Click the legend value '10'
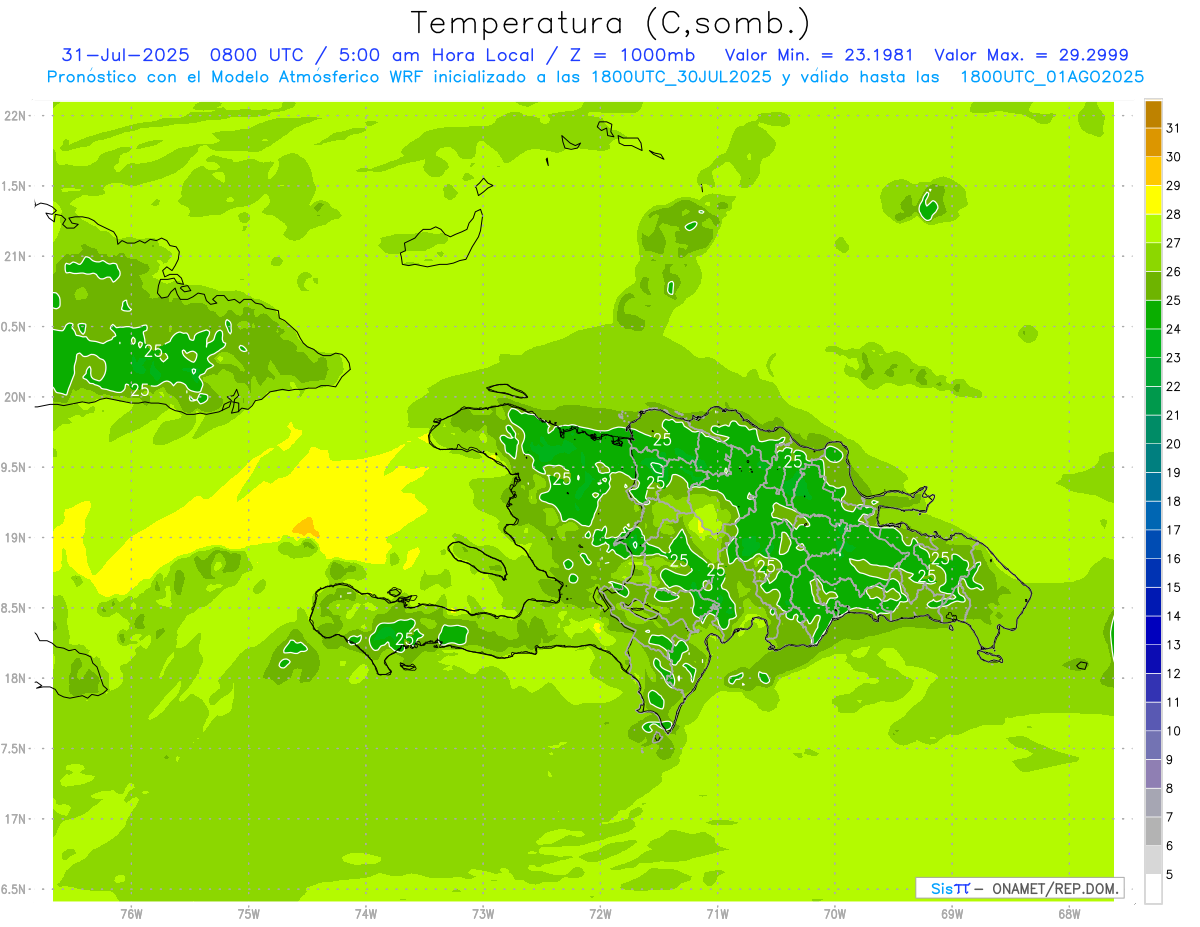1200x927 pixels. (1174, 731)
